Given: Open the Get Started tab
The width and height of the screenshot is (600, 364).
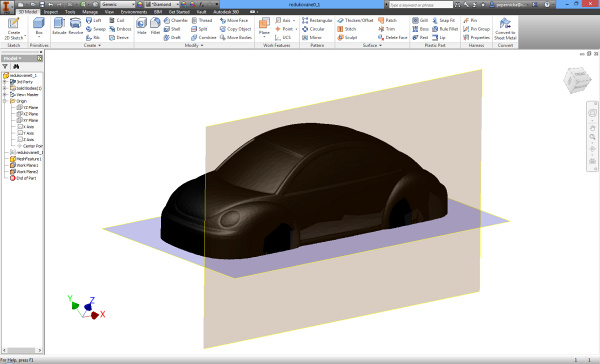Looking at the screenshot, I should pyautogui.click(x=179, y=12).
